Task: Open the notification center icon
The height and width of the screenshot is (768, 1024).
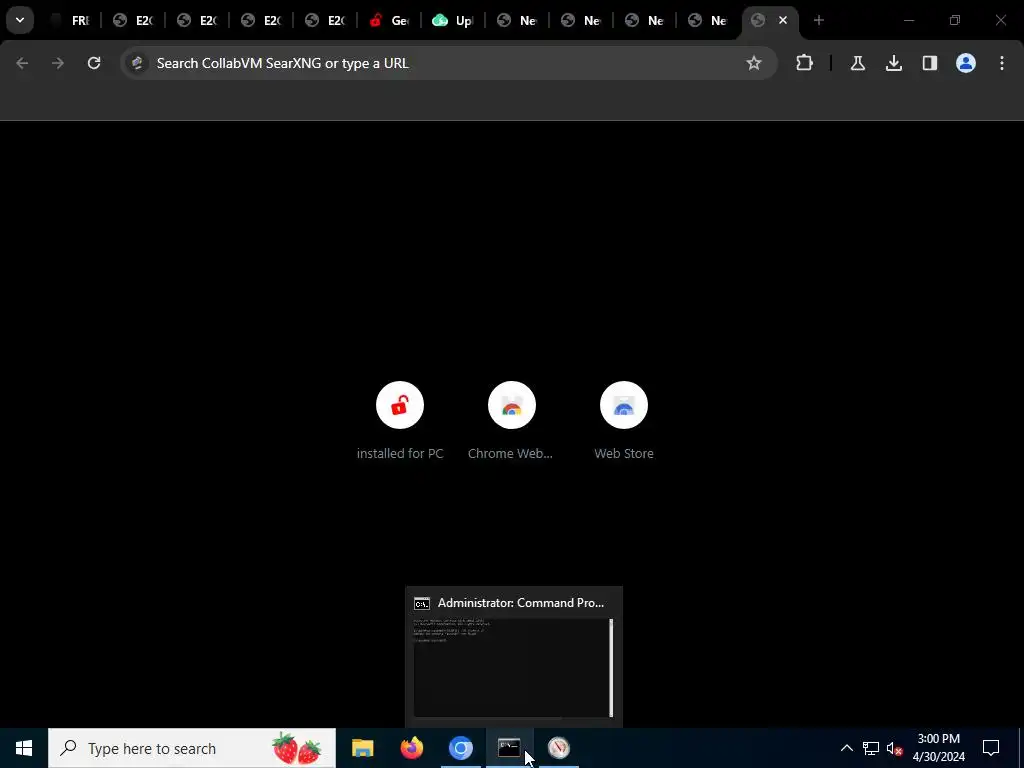Action: [991, 748]
